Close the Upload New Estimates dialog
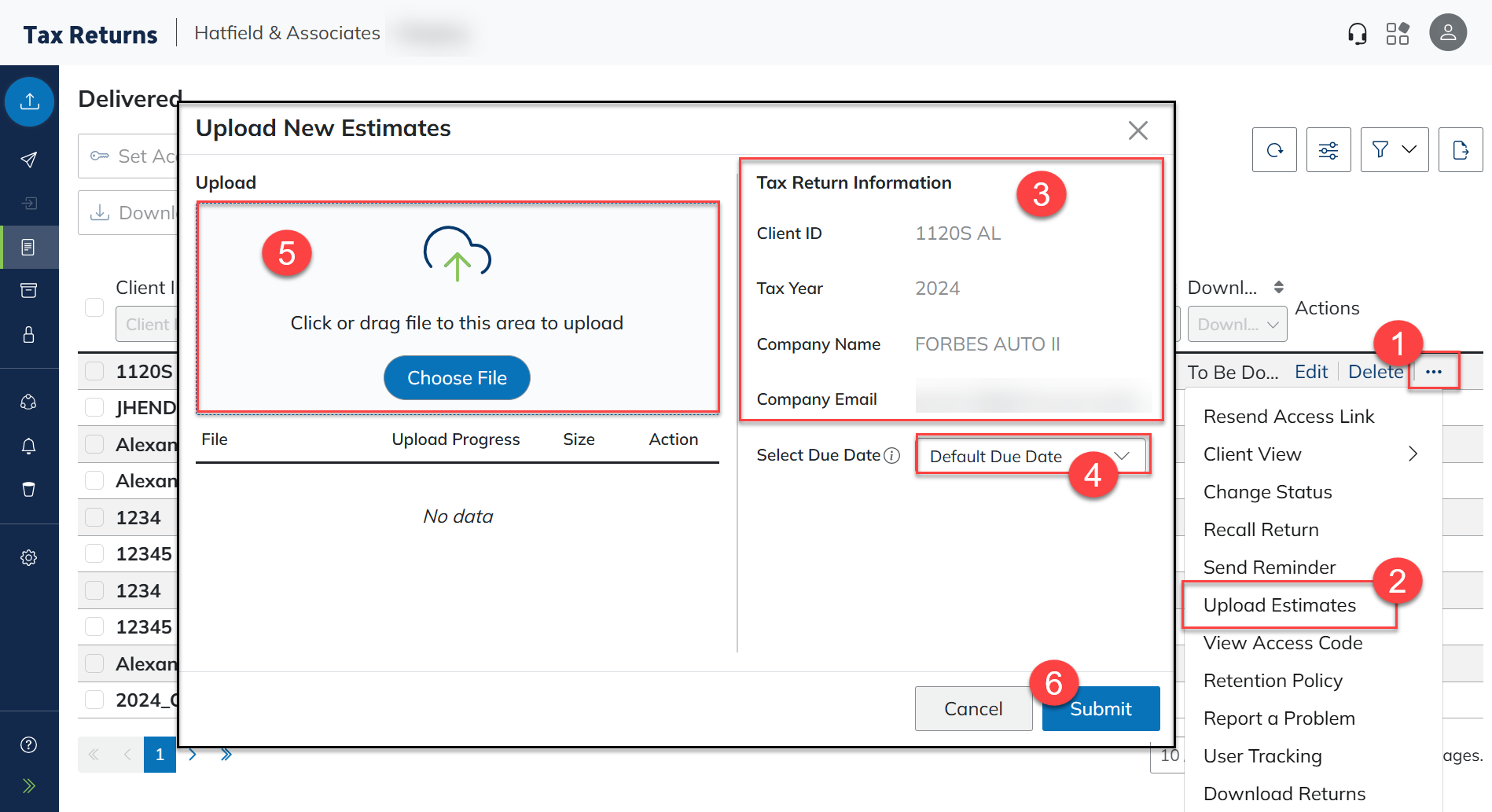Screen dimensions: 1492x812 tap(1137, 130)
